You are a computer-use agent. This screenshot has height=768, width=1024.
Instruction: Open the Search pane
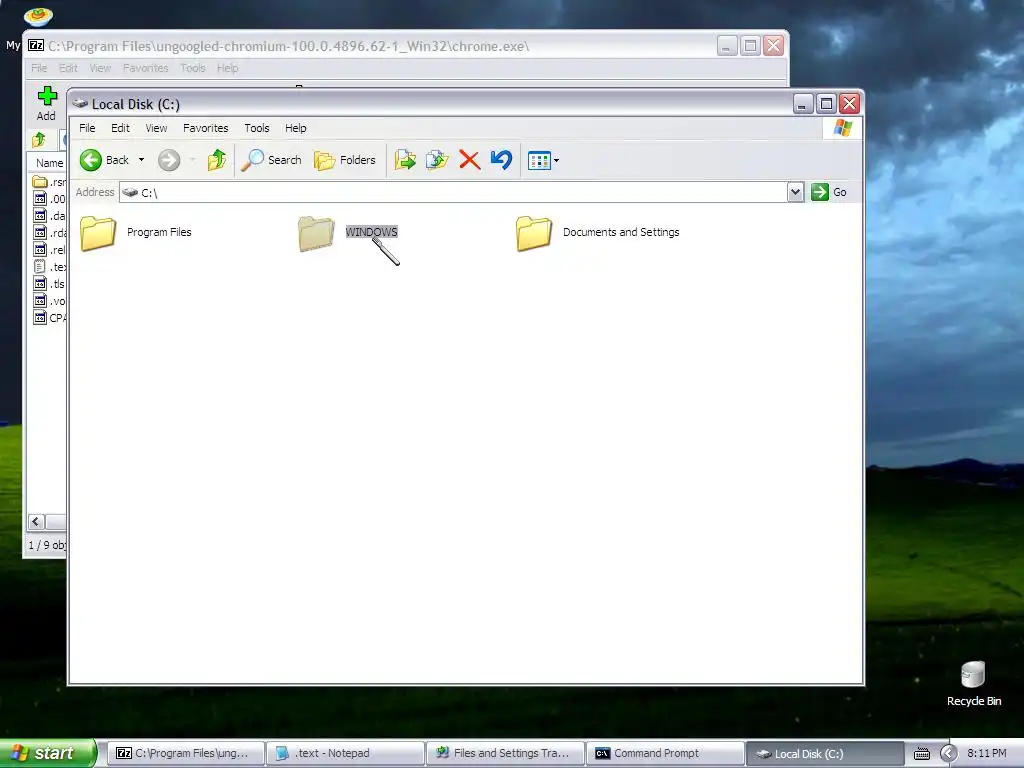[x=271, y=160]
